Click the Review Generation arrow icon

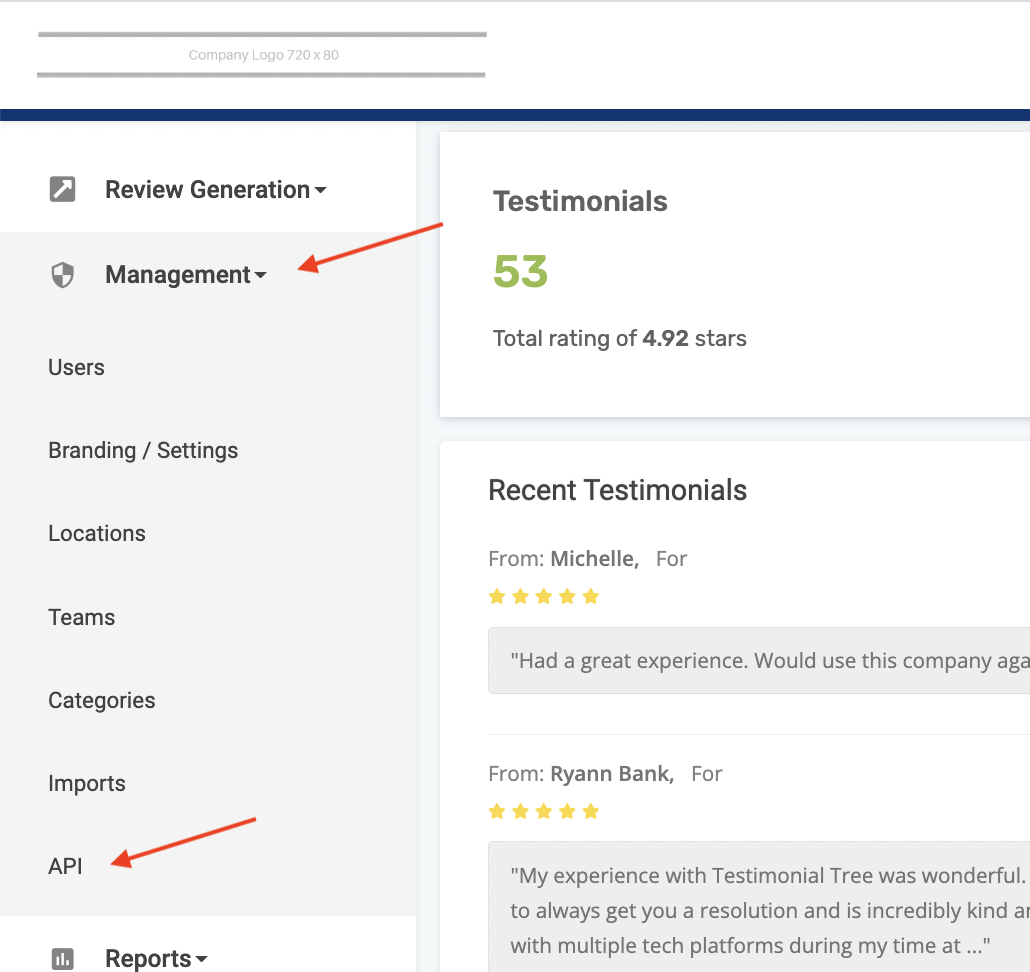[x=62, y=189]
